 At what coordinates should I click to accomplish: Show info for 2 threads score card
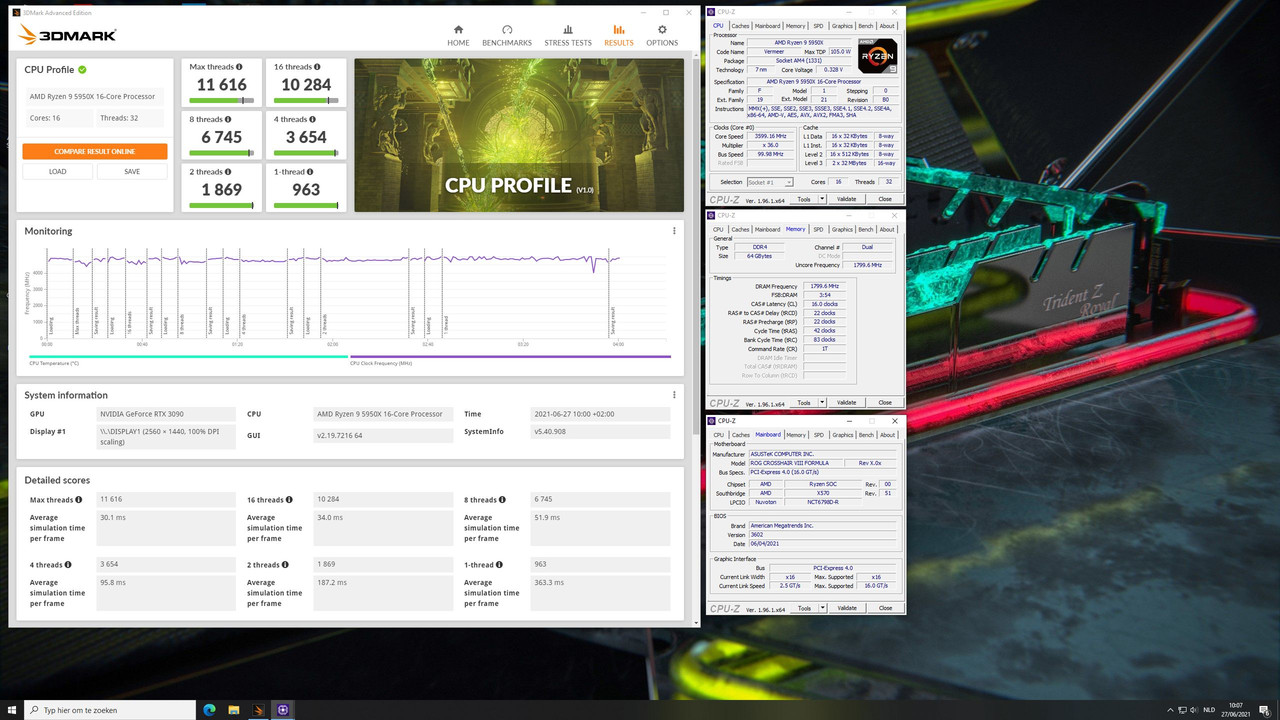click(227, 172)
